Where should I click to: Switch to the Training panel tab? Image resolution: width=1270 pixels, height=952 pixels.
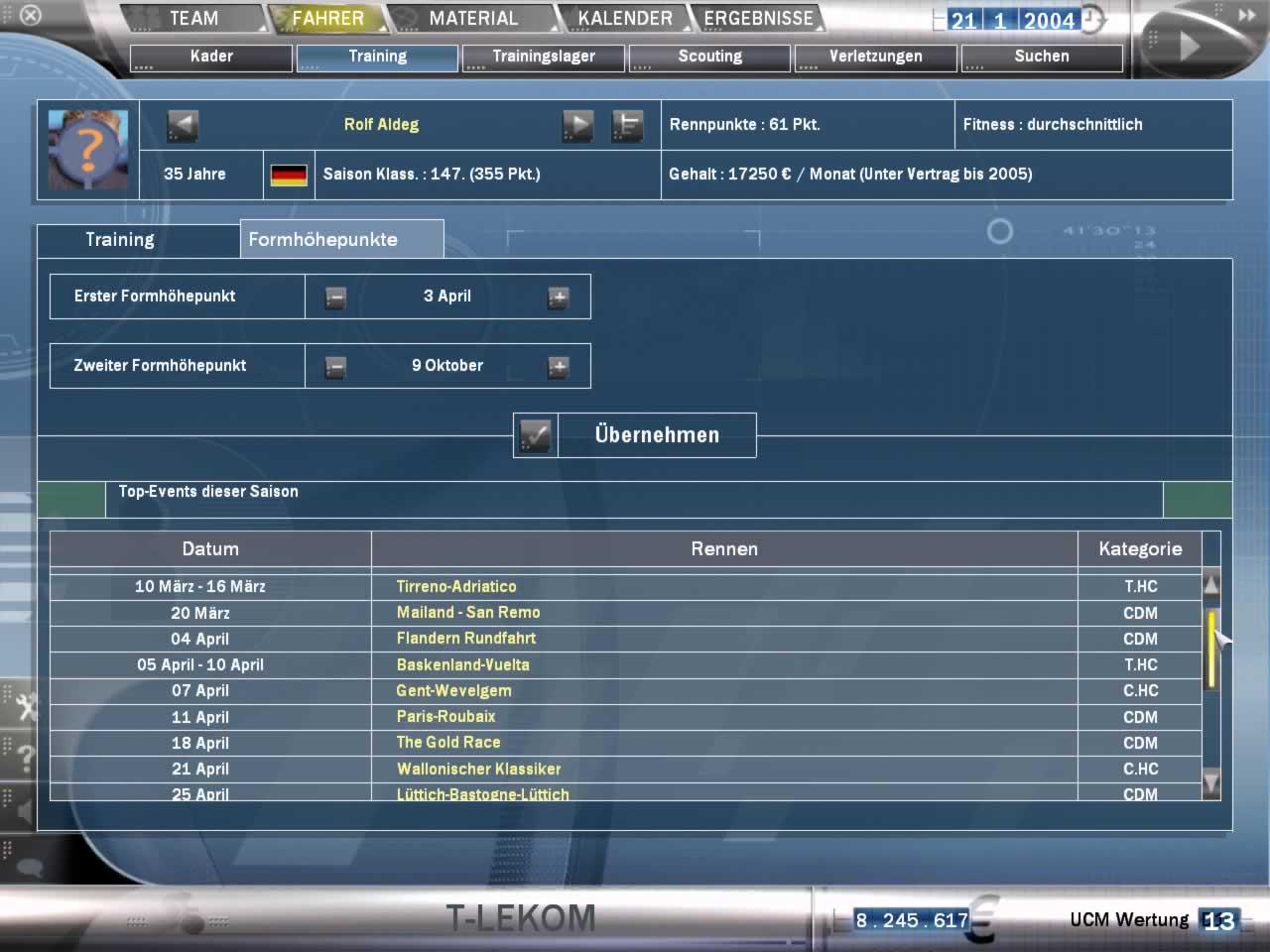[x=139, y=240]
